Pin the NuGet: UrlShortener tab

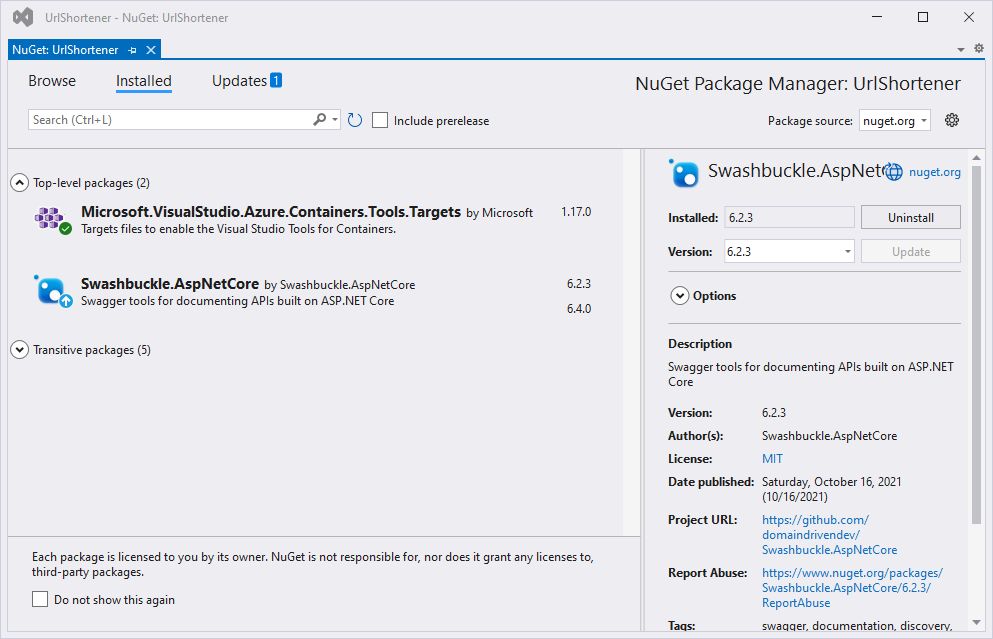(x=133, y=50)
